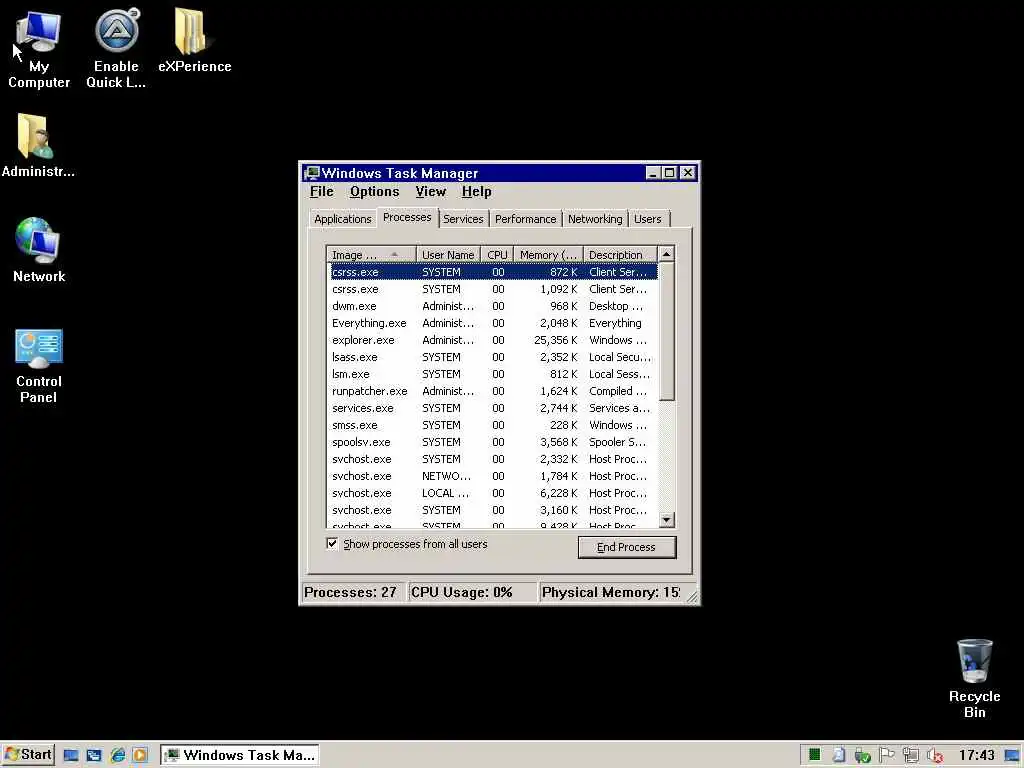This screenshot has width=1024, height=768.
Task: Select the eXPerience folder icon
Action: 195,40
